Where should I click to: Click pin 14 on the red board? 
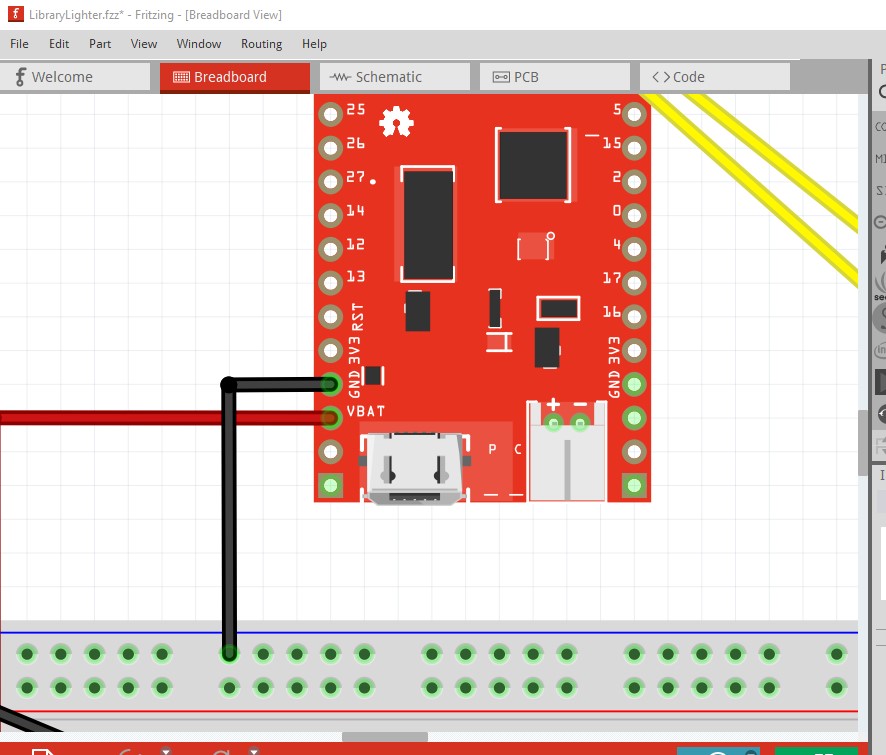[331, 215]
